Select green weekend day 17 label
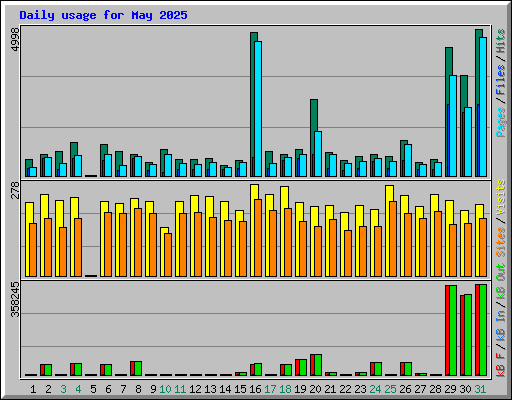This screenshot has width=512, height=400. pos(270,389)
